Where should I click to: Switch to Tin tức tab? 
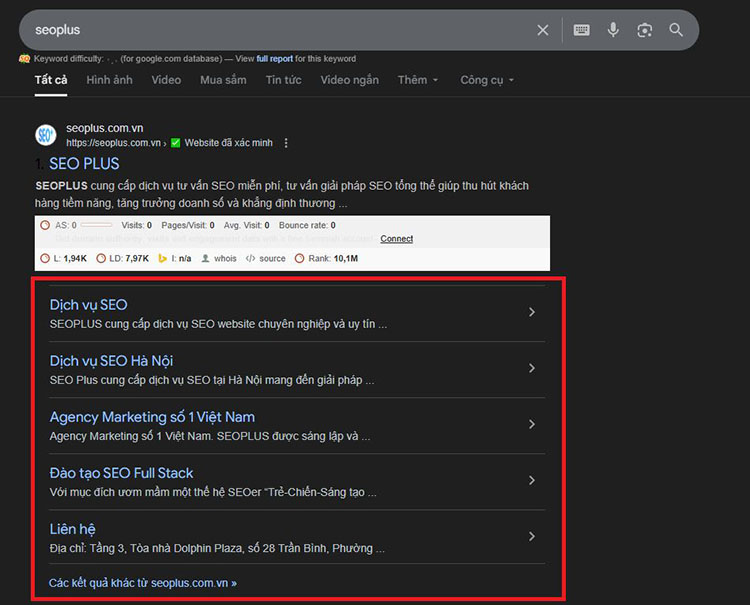[284, 80]
